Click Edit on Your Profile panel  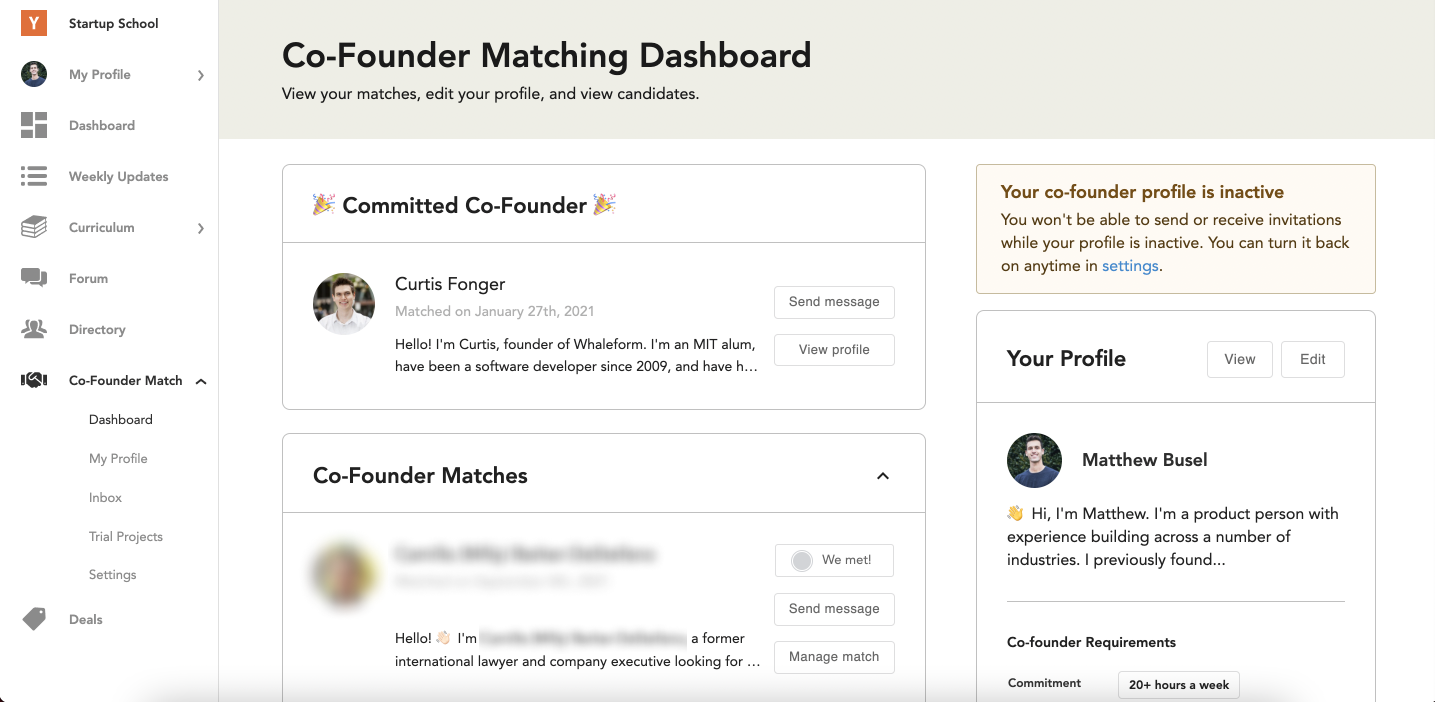point(1312,359)
